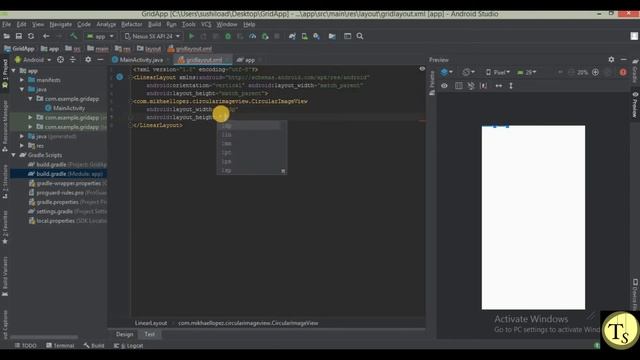Open the AVD Manager icon
Image resolution: width=640 pixels, height=360 pixels.
click(304, 36)
